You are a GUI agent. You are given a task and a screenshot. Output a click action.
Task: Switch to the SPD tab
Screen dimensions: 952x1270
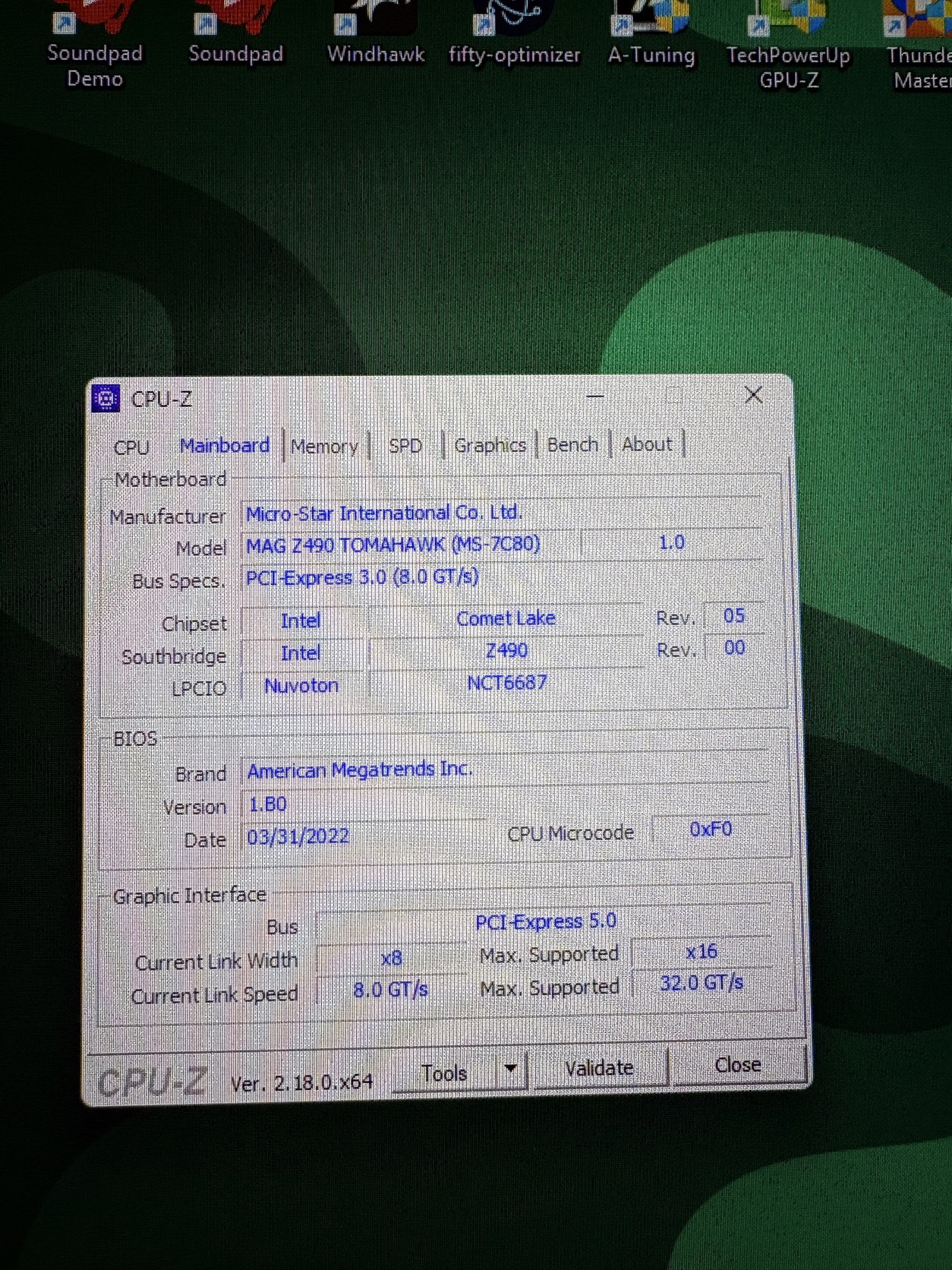pos(405,446)
